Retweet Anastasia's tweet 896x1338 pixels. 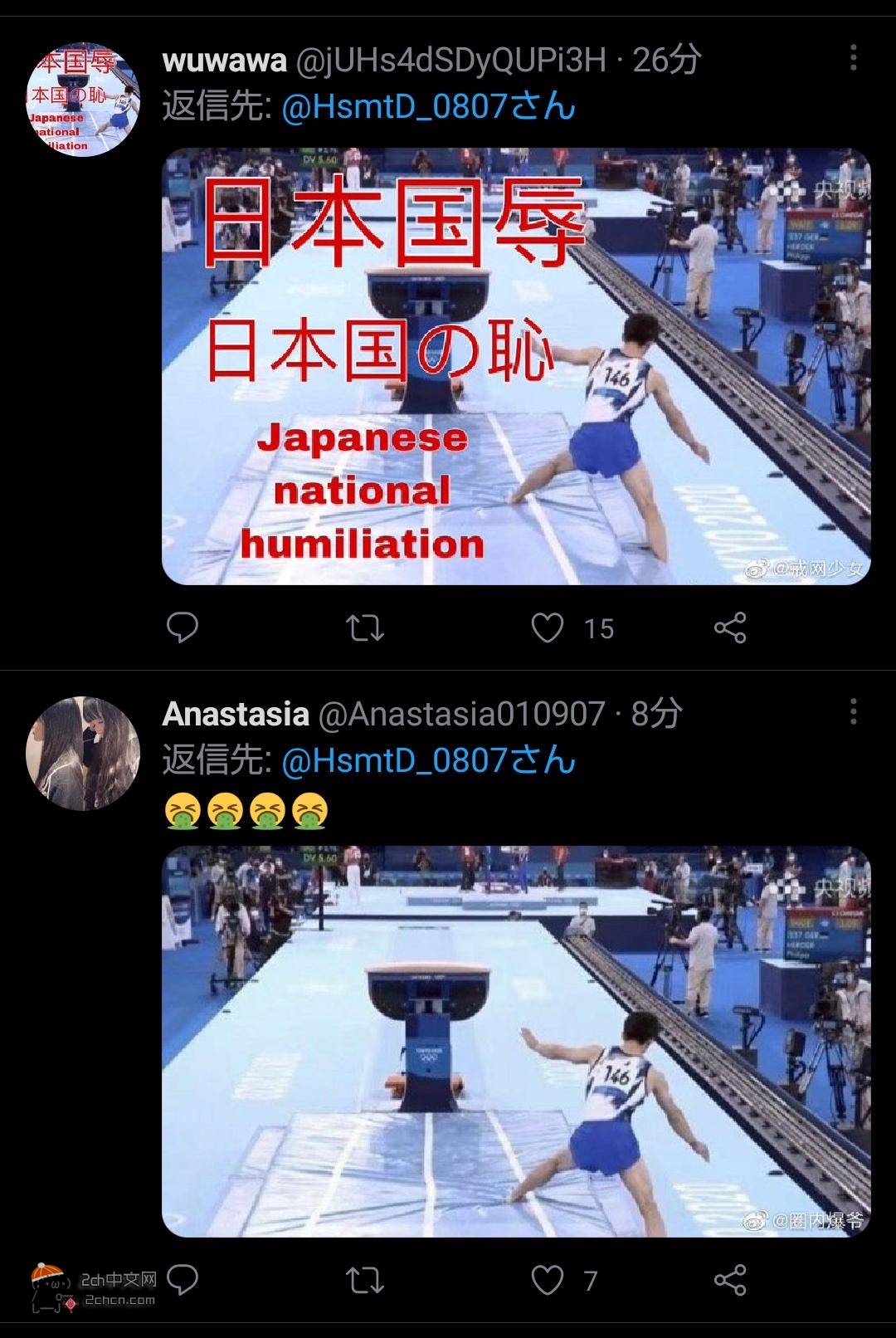(x=365, y=1280)
